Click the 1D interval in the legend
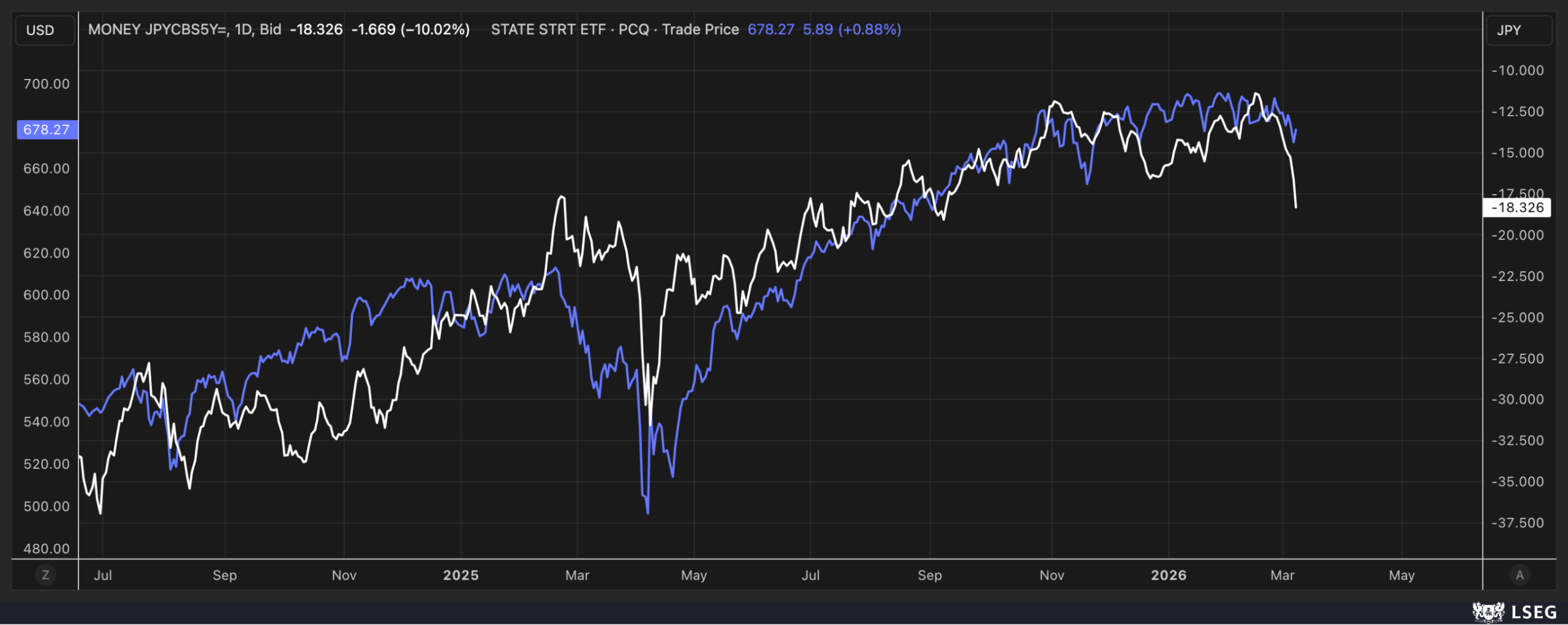 point(243,29)
